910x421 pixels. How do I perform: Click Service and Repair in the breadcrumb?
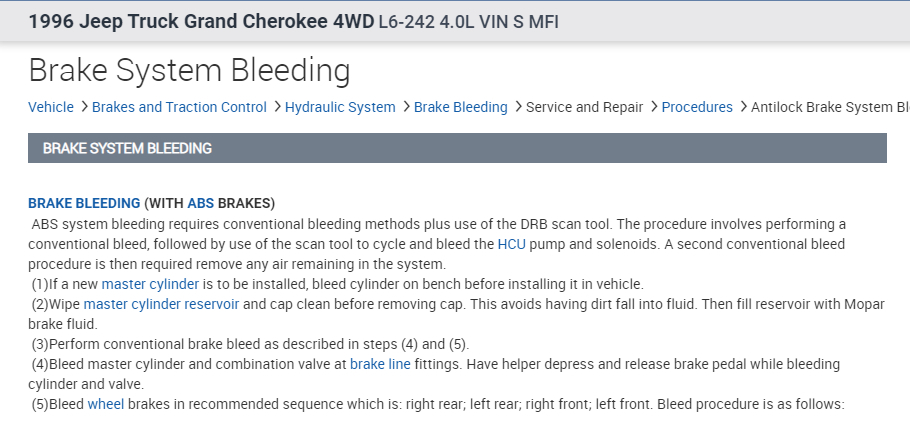pos(584,107)
